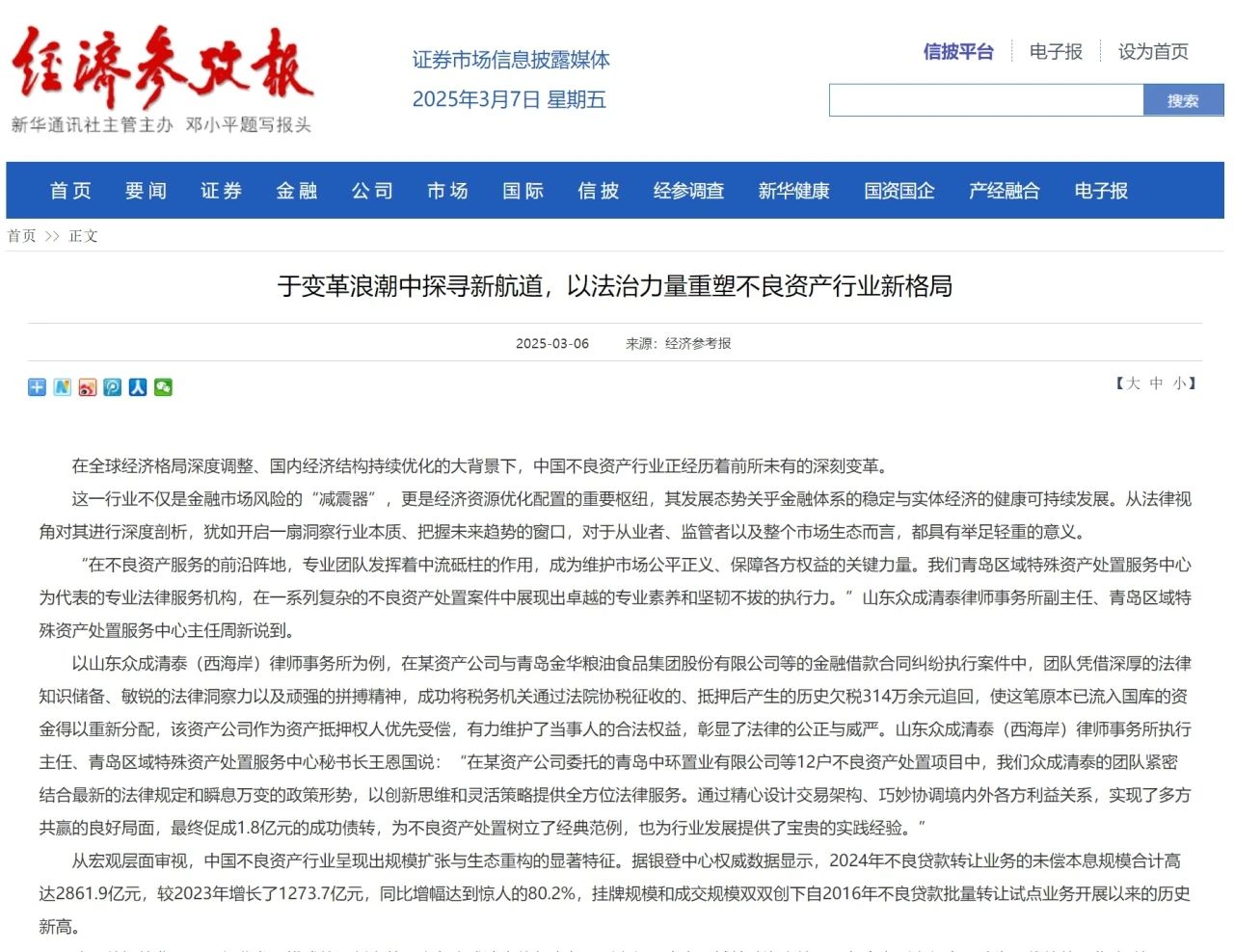Open the 国资国企 section
This screenshot has width=1234, height=952.
coord(899,191)
